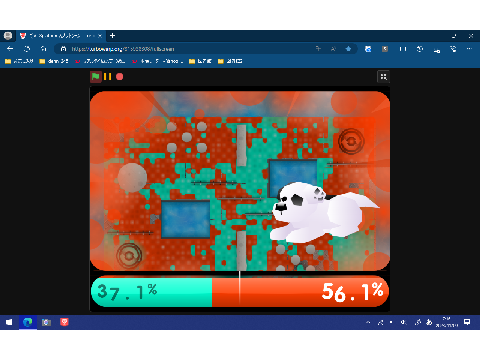The image size is (480, 360).
Task: Open the camera app from the taskbar
Action: (x=46, y=322)
